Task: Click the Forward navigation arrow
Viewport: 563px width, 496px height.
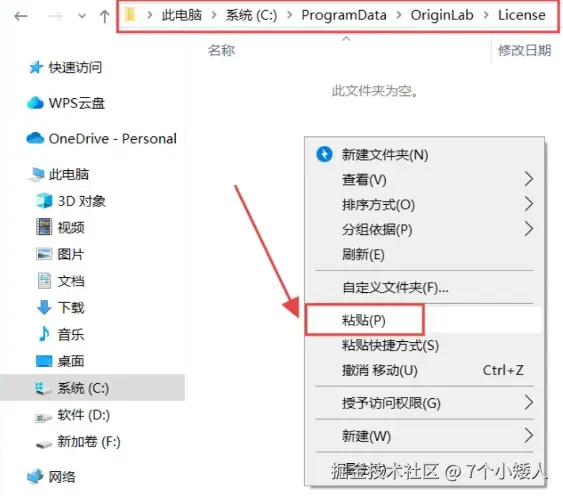Action: click(55, 16)
